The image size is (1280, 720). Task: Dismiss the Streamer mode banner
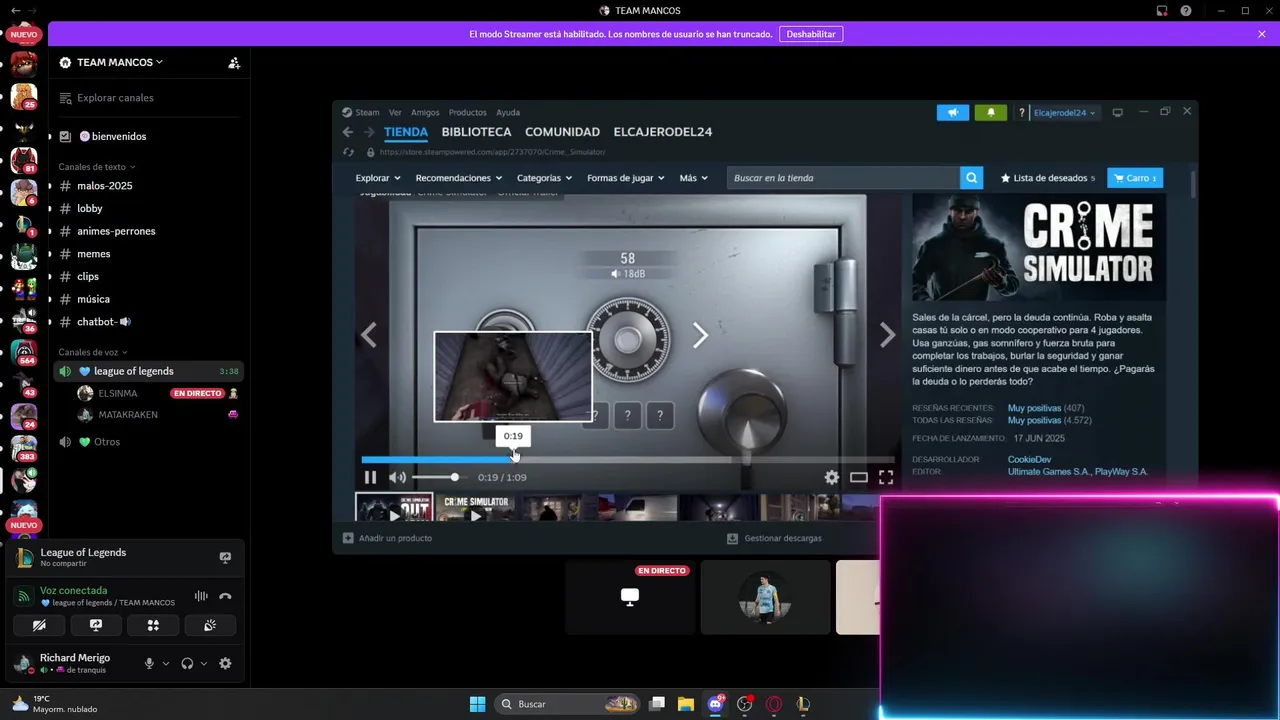coord(1262,34)
